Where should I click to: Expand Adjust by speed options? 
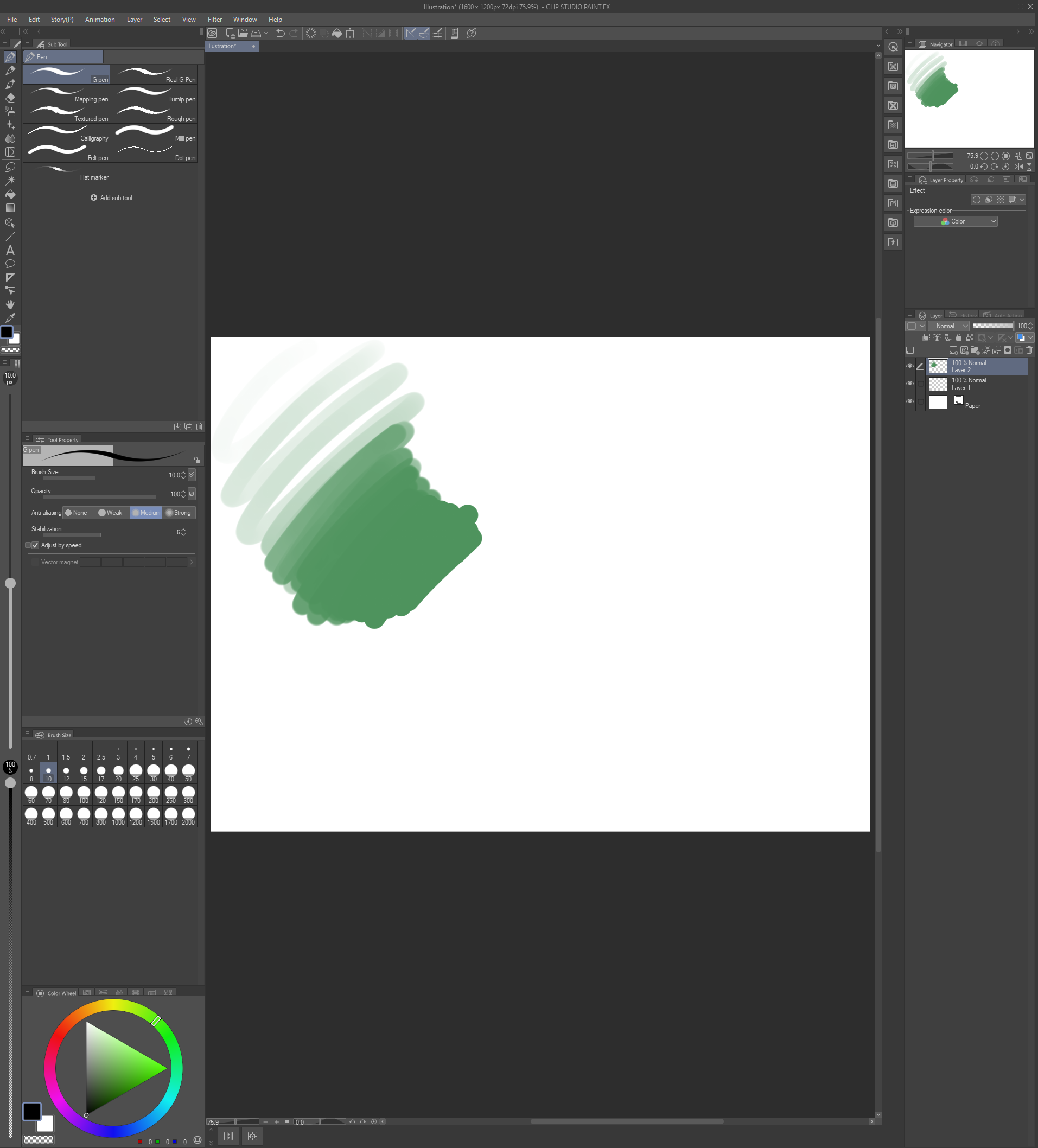(28, 545)
